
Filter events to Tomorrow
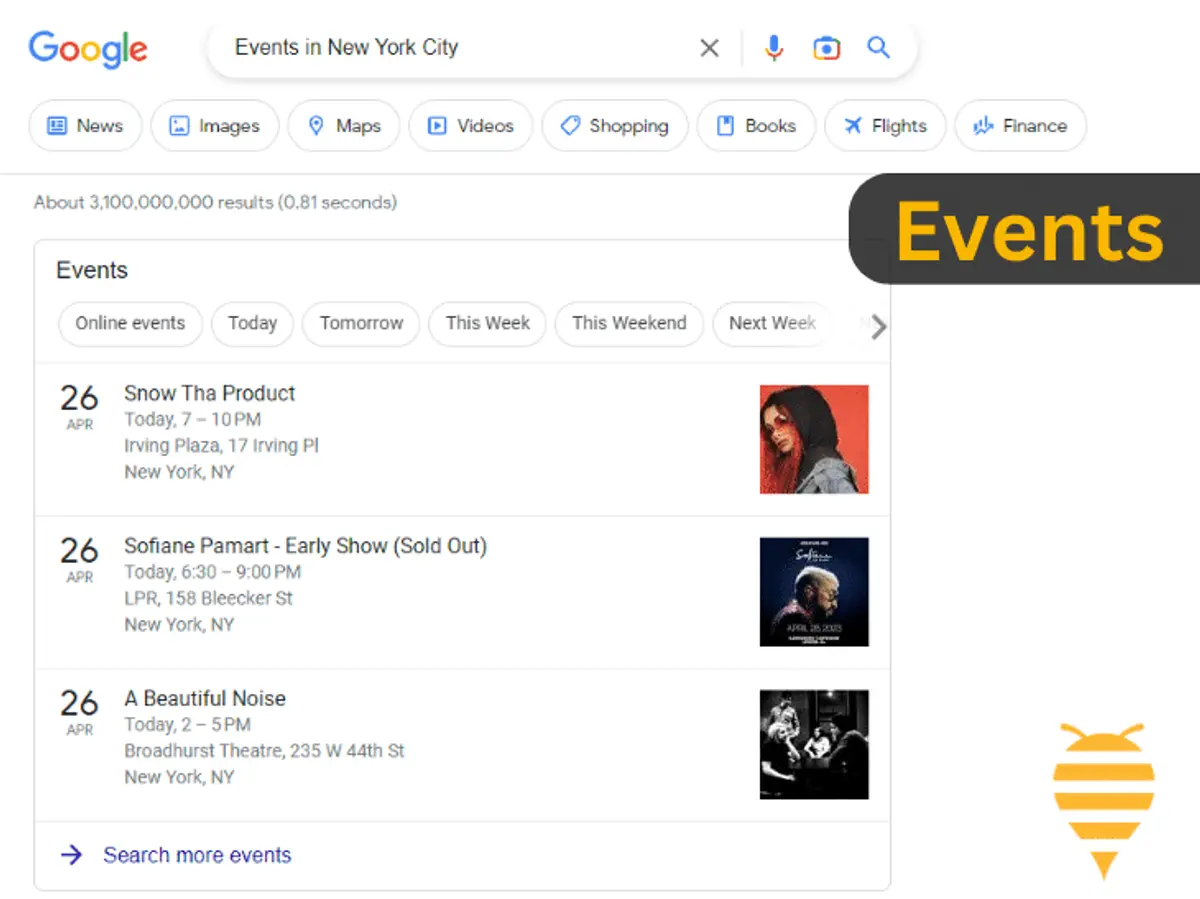tap(361, 324)
